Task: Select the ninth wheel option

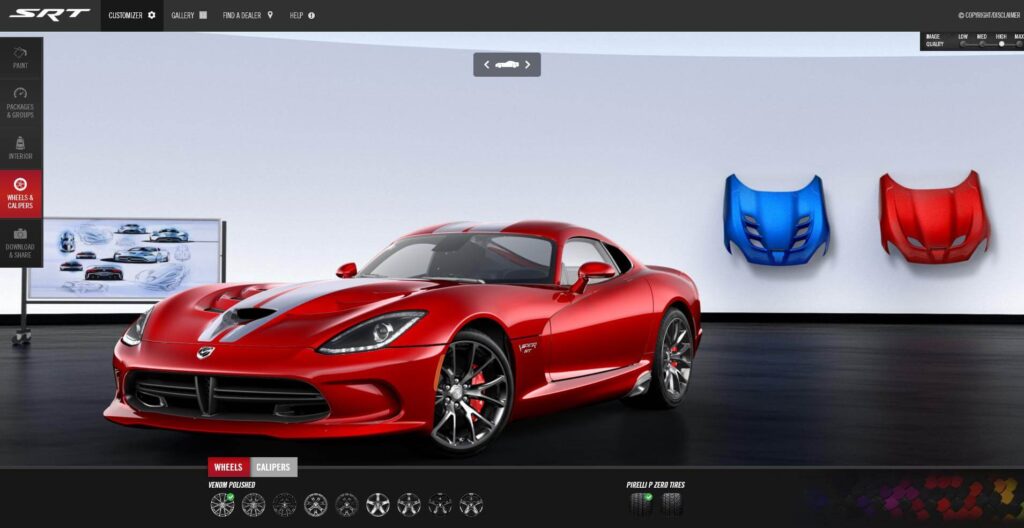Action: [471, 504]
